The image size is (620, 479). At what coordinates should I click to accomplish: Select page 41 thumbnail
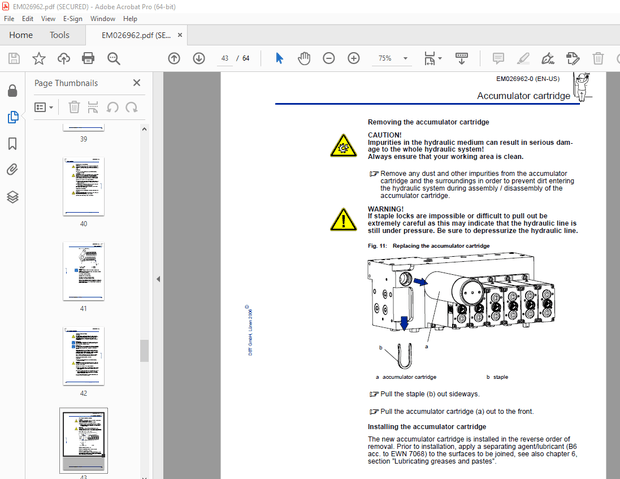pos(83,271)
